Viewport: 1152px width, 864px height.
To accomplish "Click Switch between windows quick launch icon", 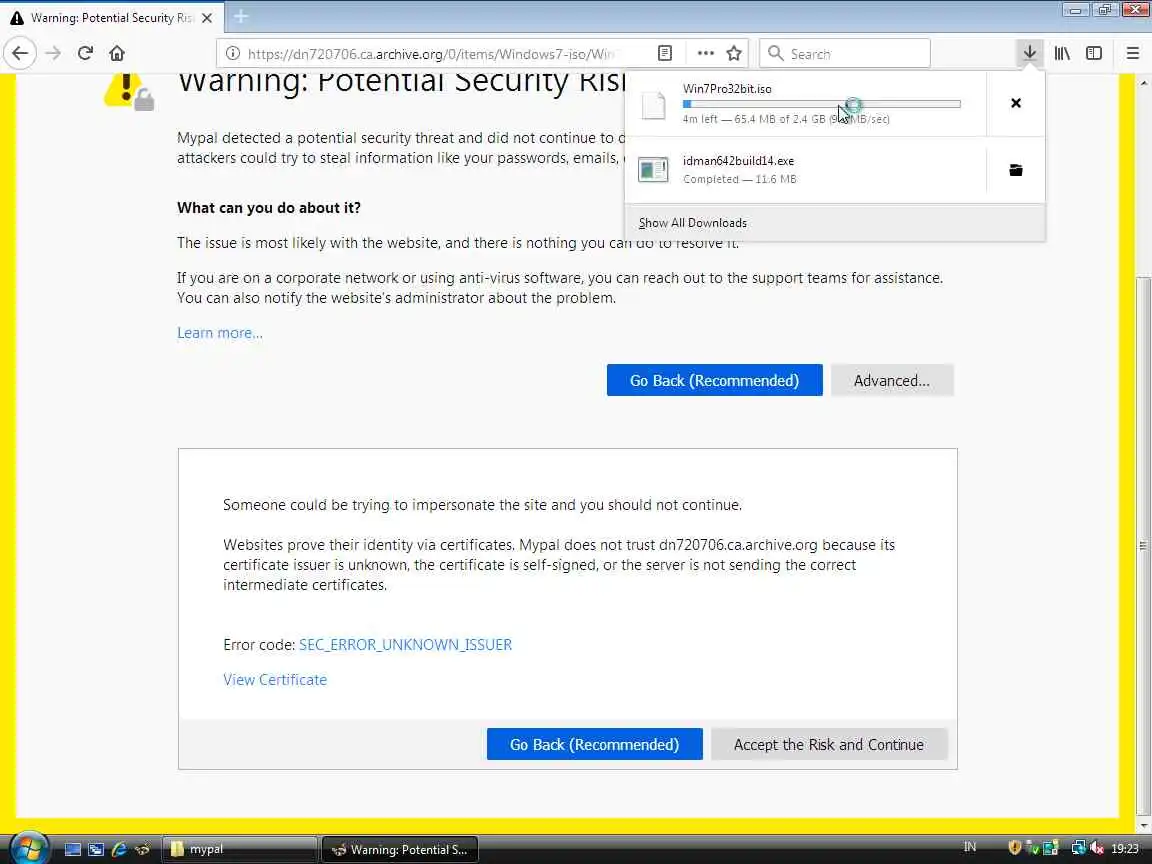I will click(x=96, y=849).
